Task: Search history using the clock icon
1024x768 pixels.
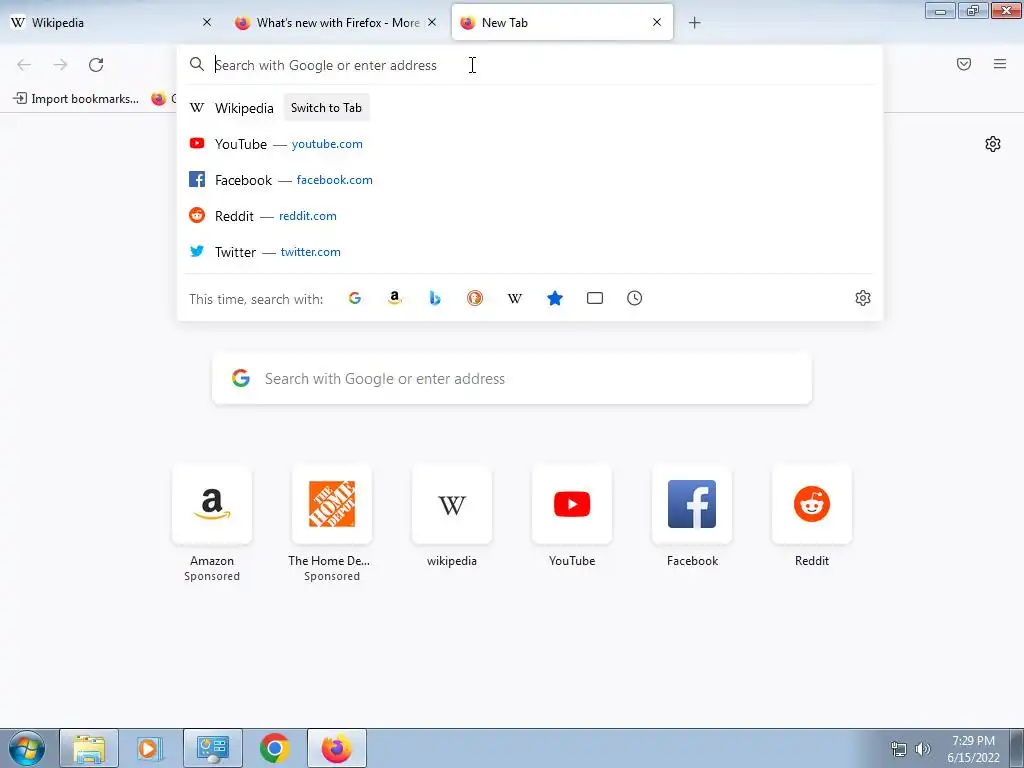Action: point(635,298)
